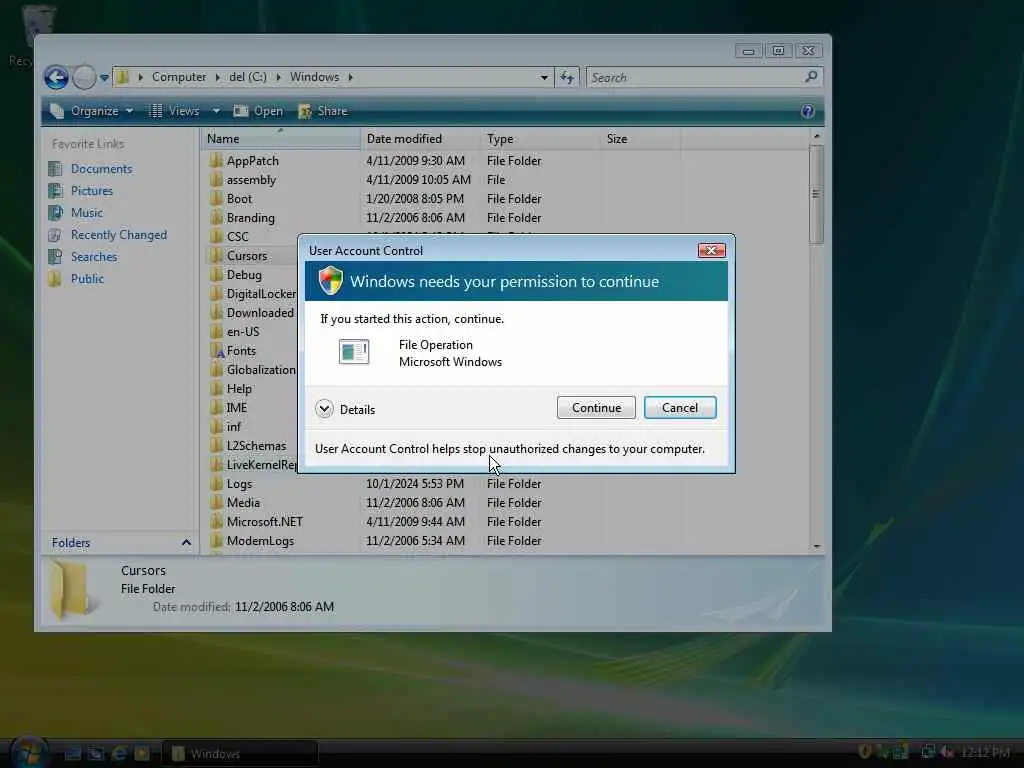Select the Cursors folder row
This screenshot has height=768, width=1024.
253,256
